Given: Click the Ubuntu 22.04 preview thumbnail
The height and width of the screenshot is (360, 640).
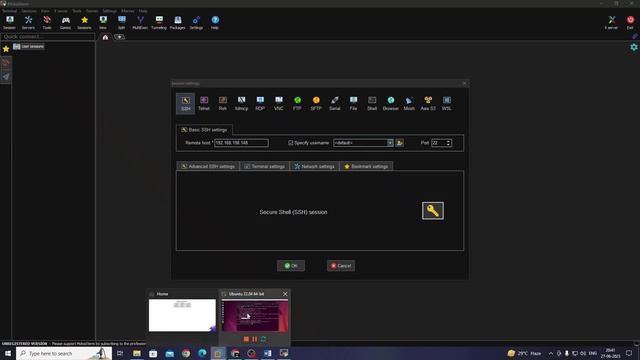Looking at the screenshot, I should click(x=255, y=316).
